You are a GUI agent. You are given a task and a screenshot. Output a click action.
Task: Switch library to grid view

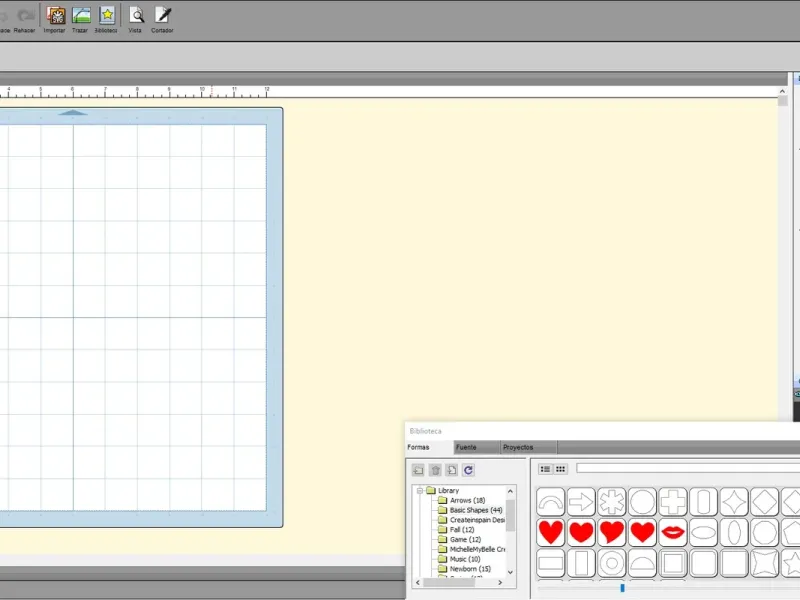click(560, 469)
